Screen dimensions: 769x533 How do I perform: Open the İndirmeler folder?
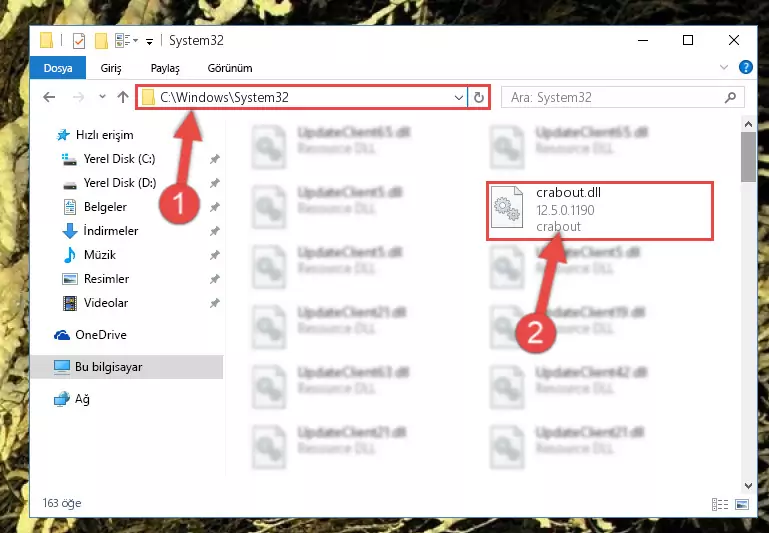(x=110, y=230)
